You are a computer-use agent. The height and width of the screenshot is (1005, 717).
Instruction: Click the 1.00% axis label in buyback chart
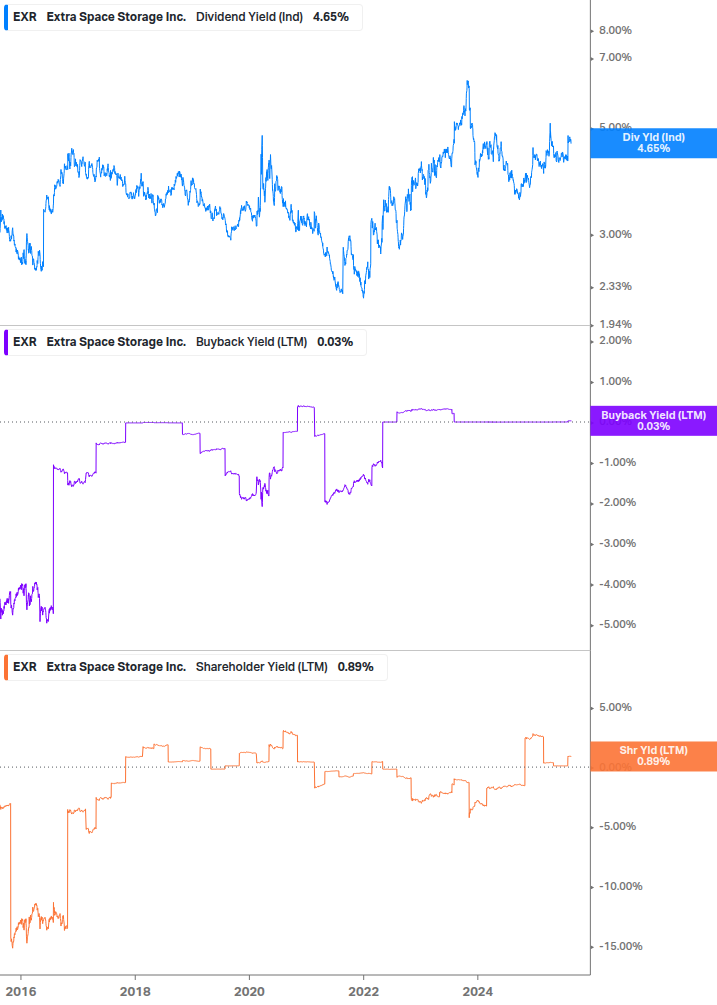tap(615, 381)
